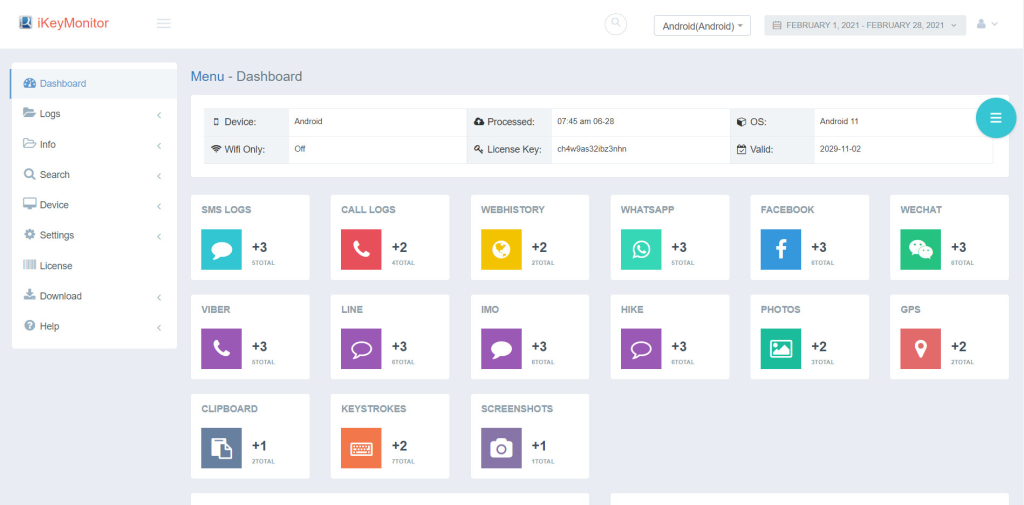Click the Menu breadcrumb link
This screenshot has width=1024, height=505.
coord(207,76)
